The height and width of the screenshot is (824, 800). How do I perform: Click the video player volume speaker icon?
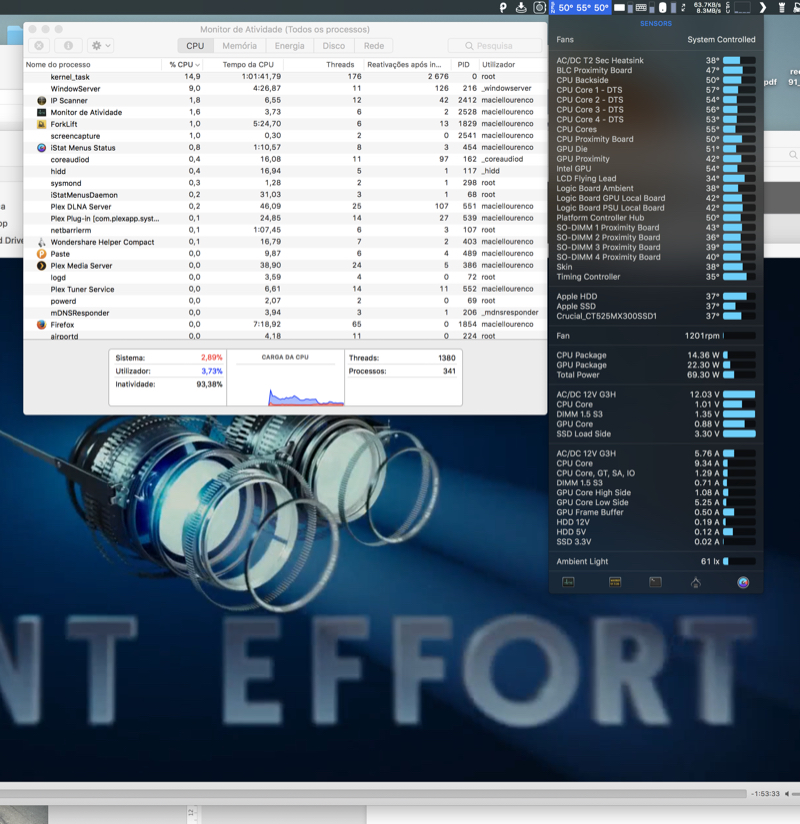point(787,794)
